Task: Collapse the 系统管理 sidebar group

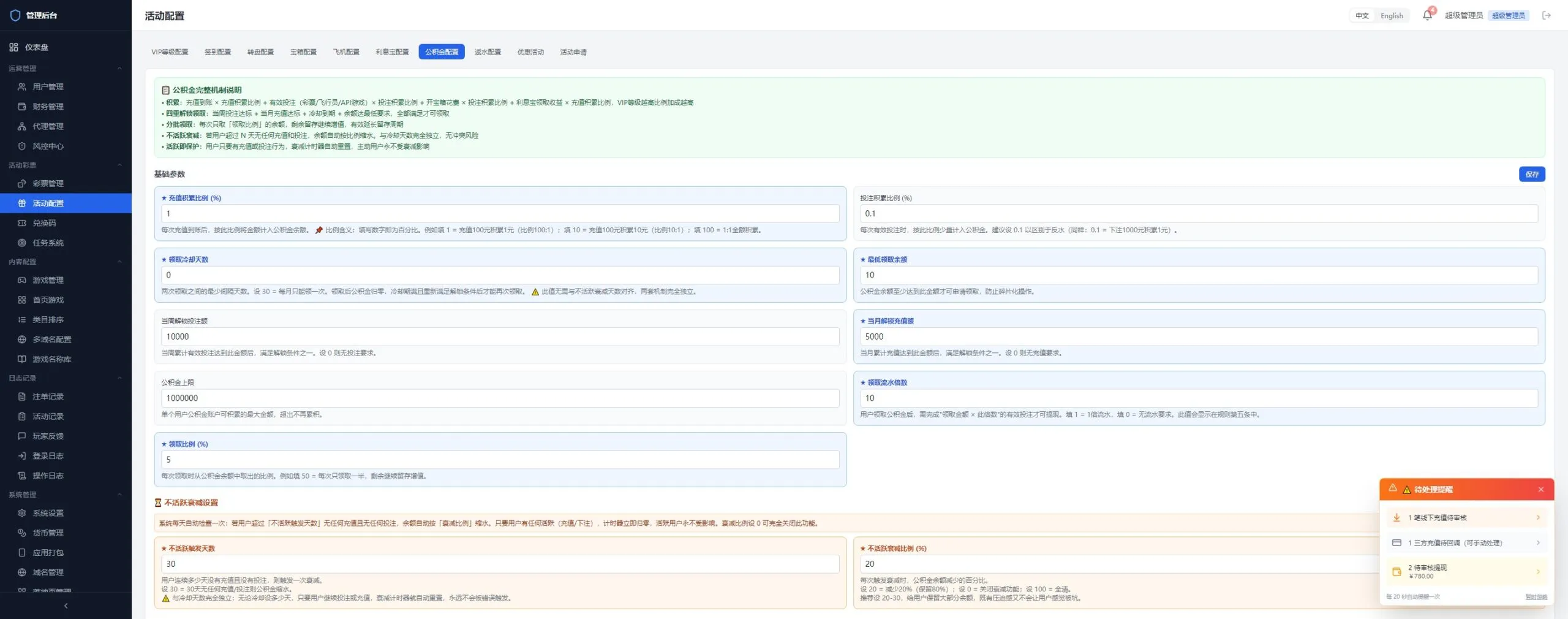Action: (119, 495)
